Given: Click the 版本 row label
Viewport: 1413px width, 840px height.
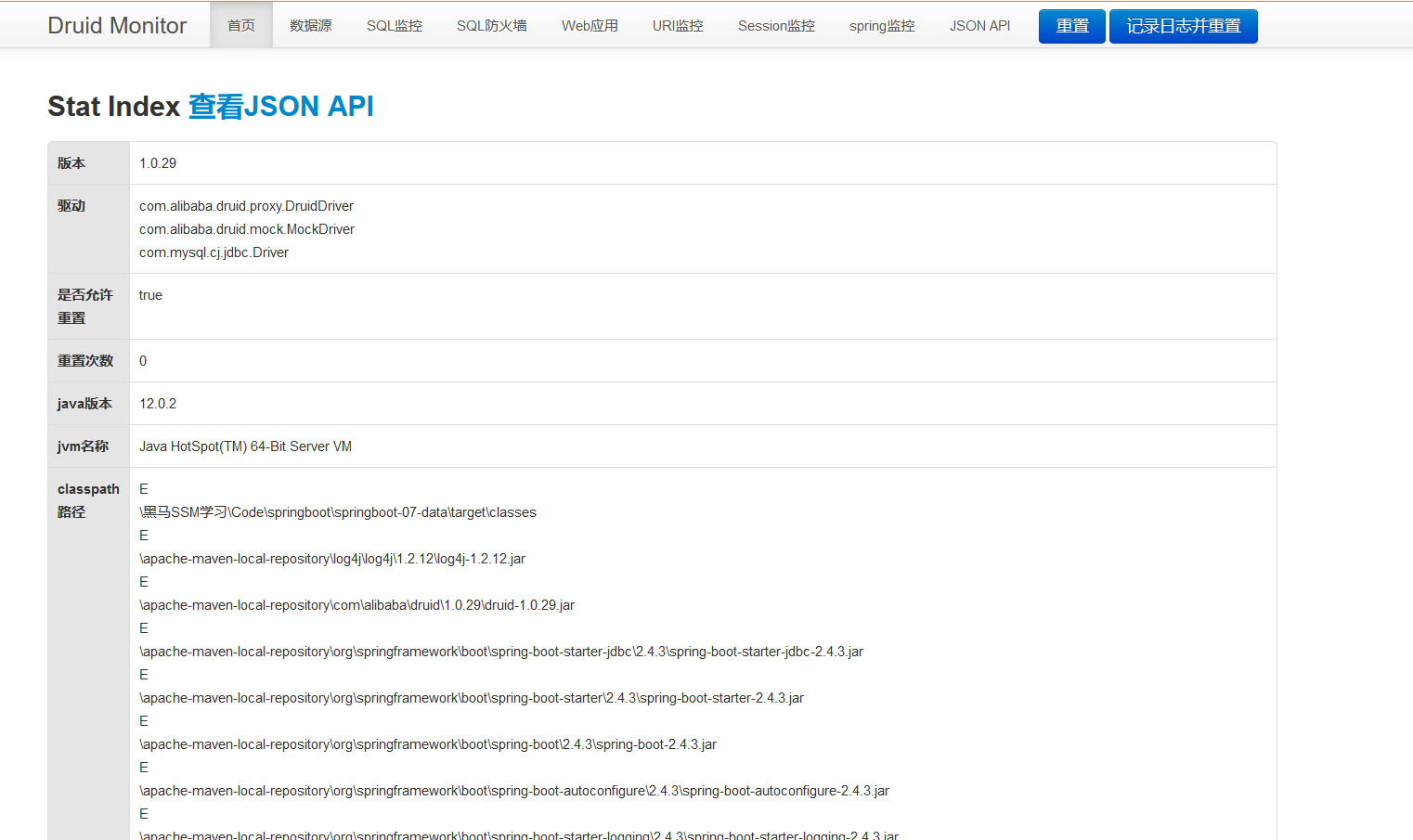Looking at the screenshot, I should click(x=71, y=163).
